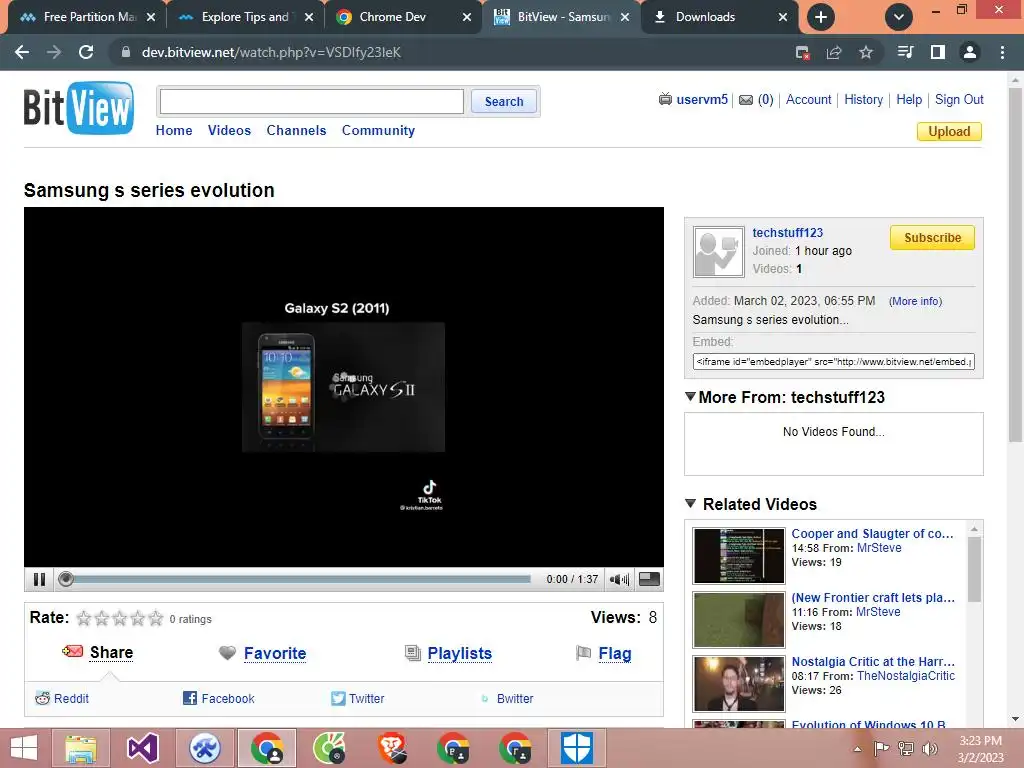The width and height of the screenshot is (1024, 768).
Task: Open Brave browser from taskbar
Action: click(x=392, y=748)
